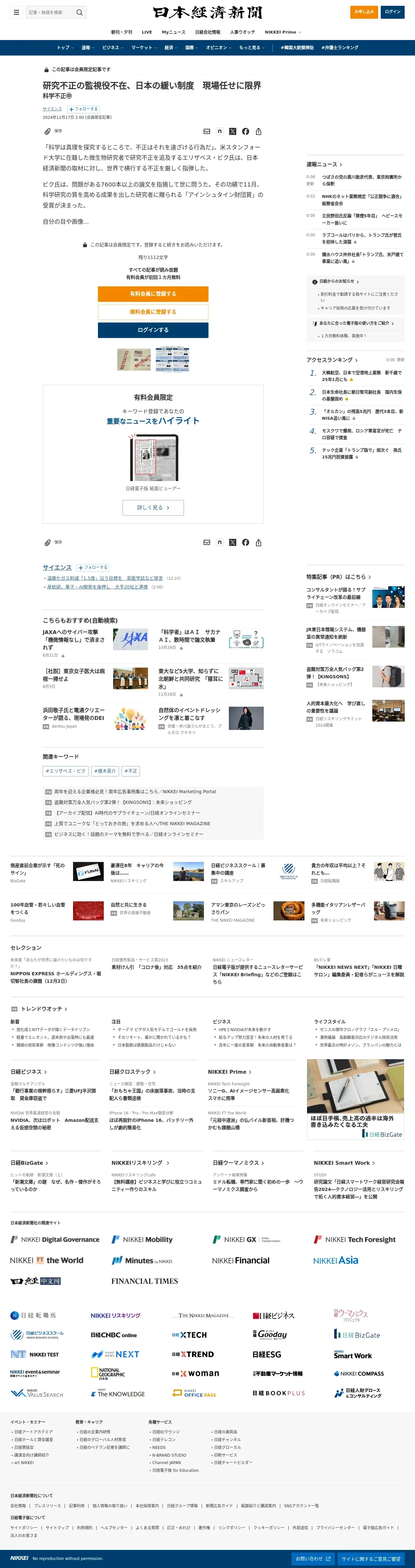Follow the サイエンス section below the article
This screenshot has width=415, height=1568.
point(93,567)
